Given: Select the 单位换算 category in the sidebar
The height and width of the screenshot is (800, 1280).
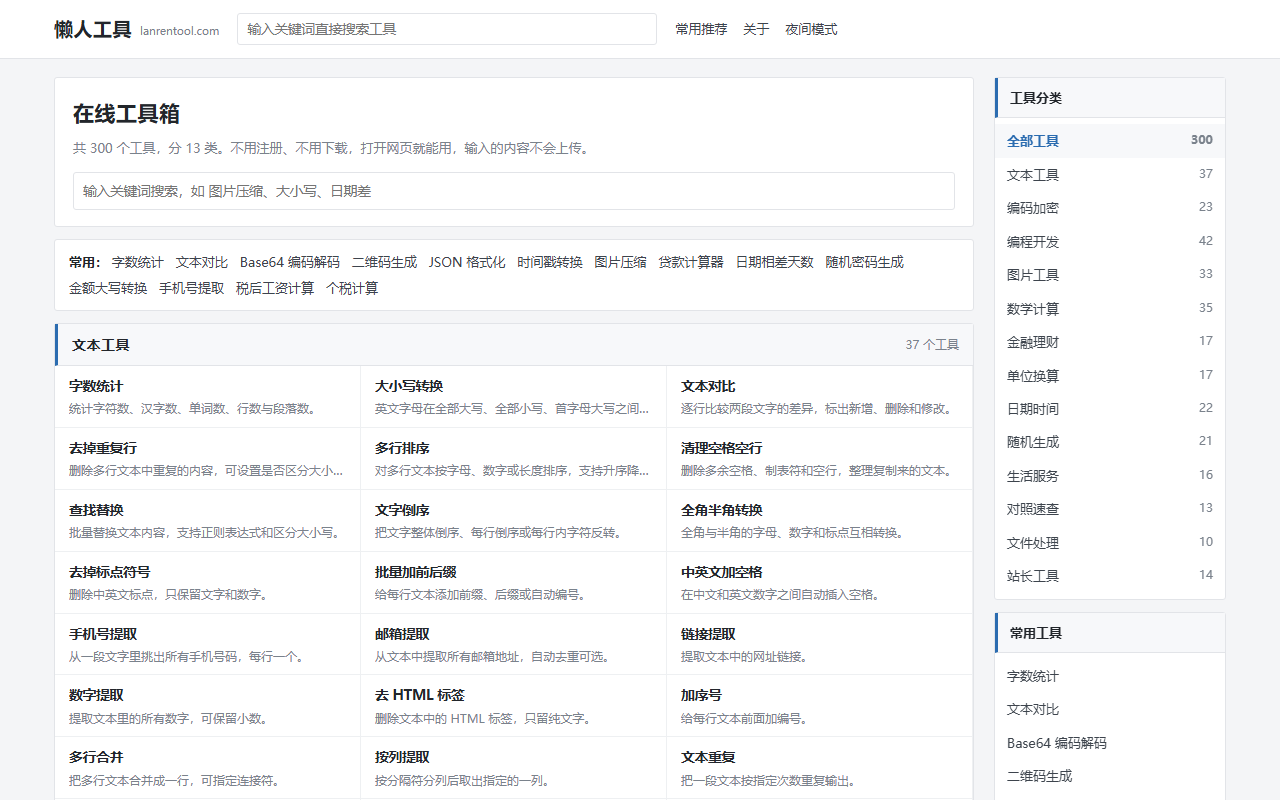Looking at the screenshot, I should pyautogui.click(x=1110, y=375).
